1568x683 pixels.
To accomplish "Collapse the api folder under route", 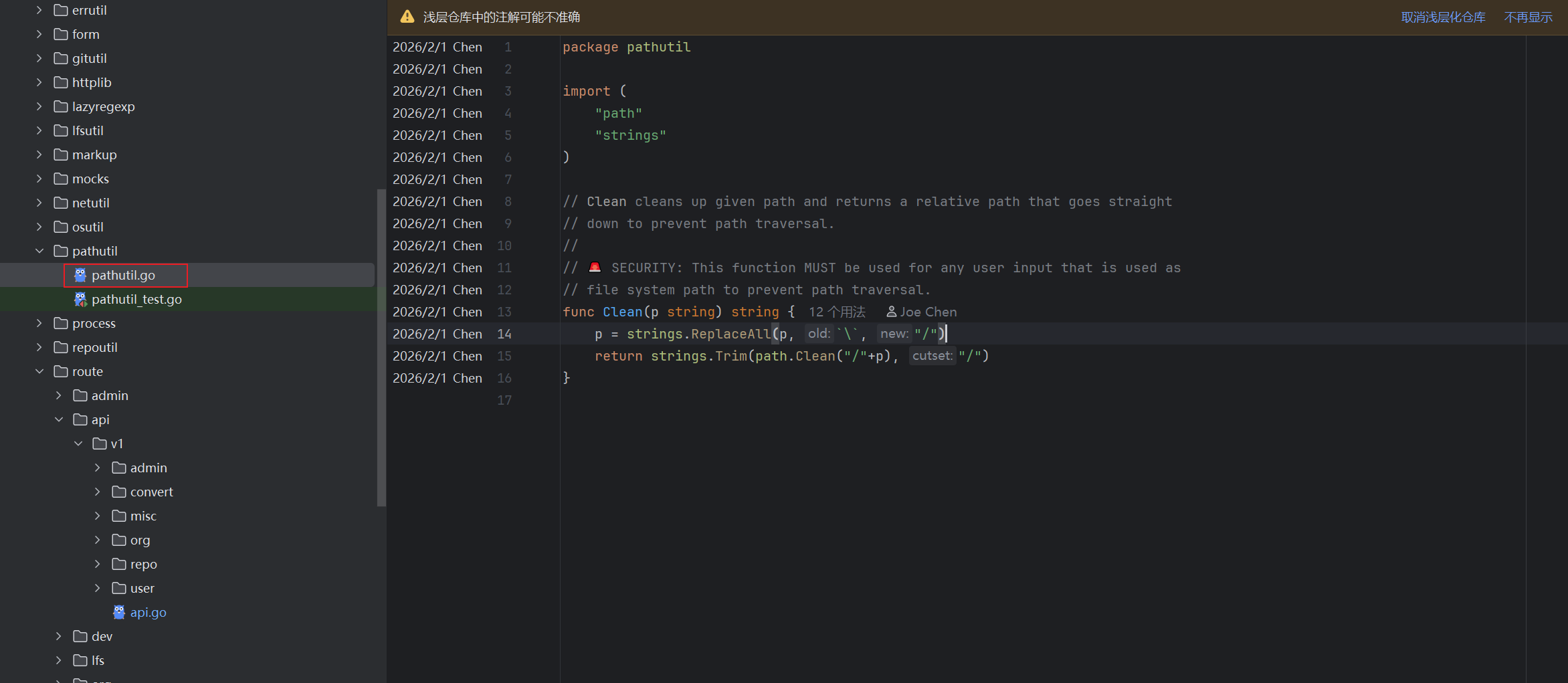I will click(59, 419).
